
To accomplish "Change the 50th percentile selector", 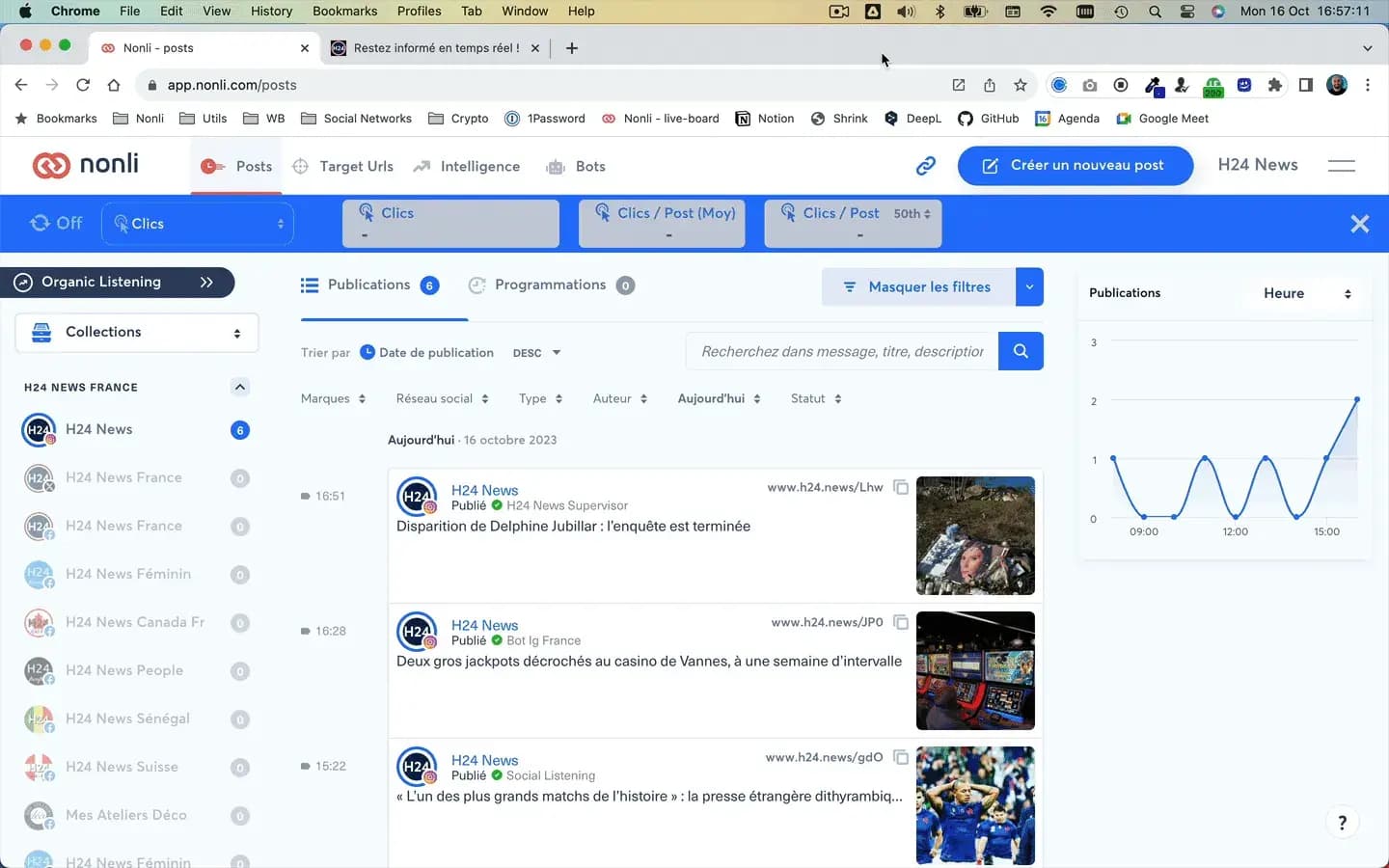I will (912, 214).
